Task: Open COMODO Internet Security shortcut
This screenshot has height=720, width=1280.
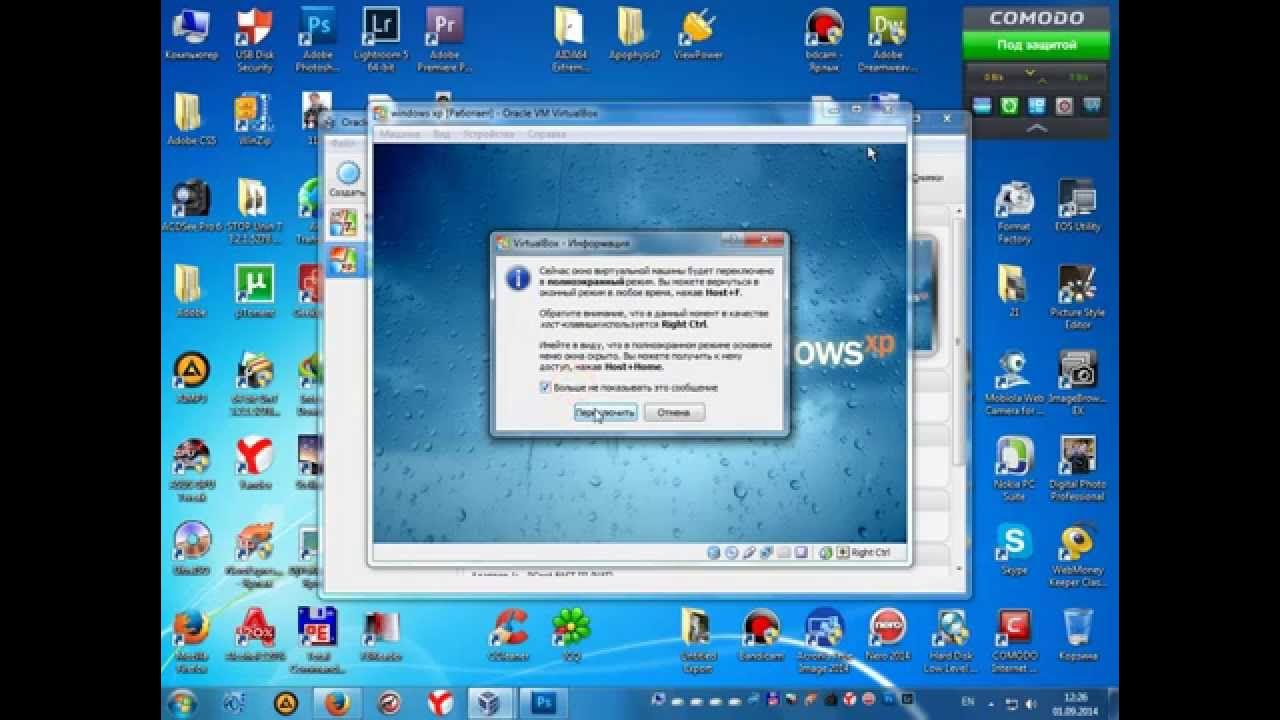Action: click(1014, 640)
